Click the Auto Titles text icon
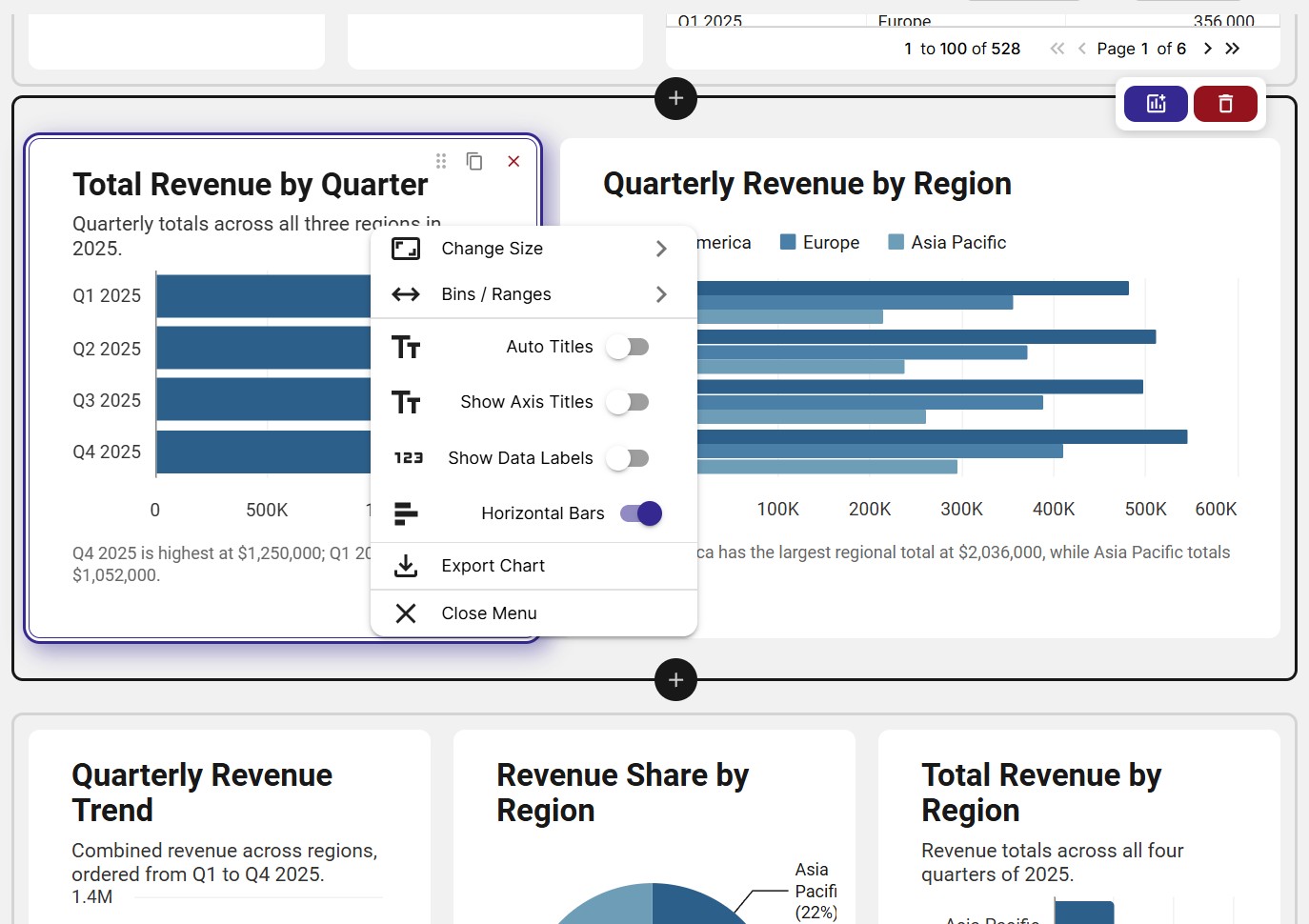The image size is (1309, 924). 406,347
